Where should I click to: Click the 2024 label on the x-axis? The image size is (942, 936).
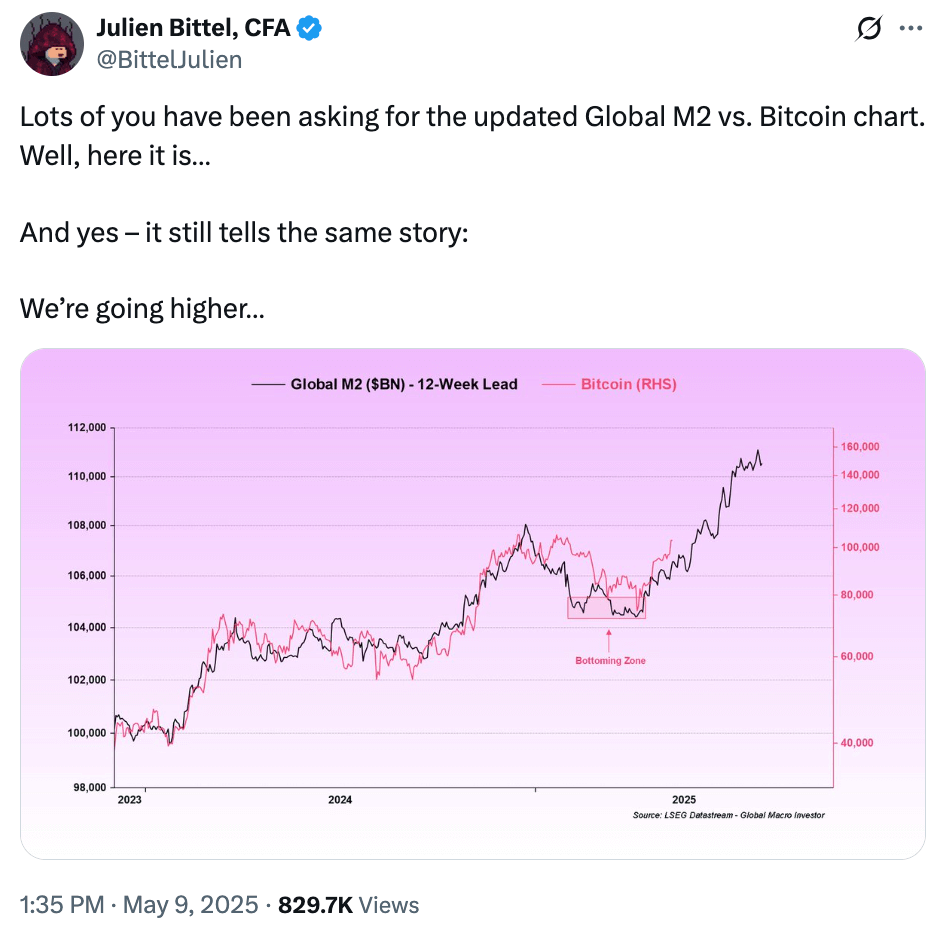tap(340, 800)
